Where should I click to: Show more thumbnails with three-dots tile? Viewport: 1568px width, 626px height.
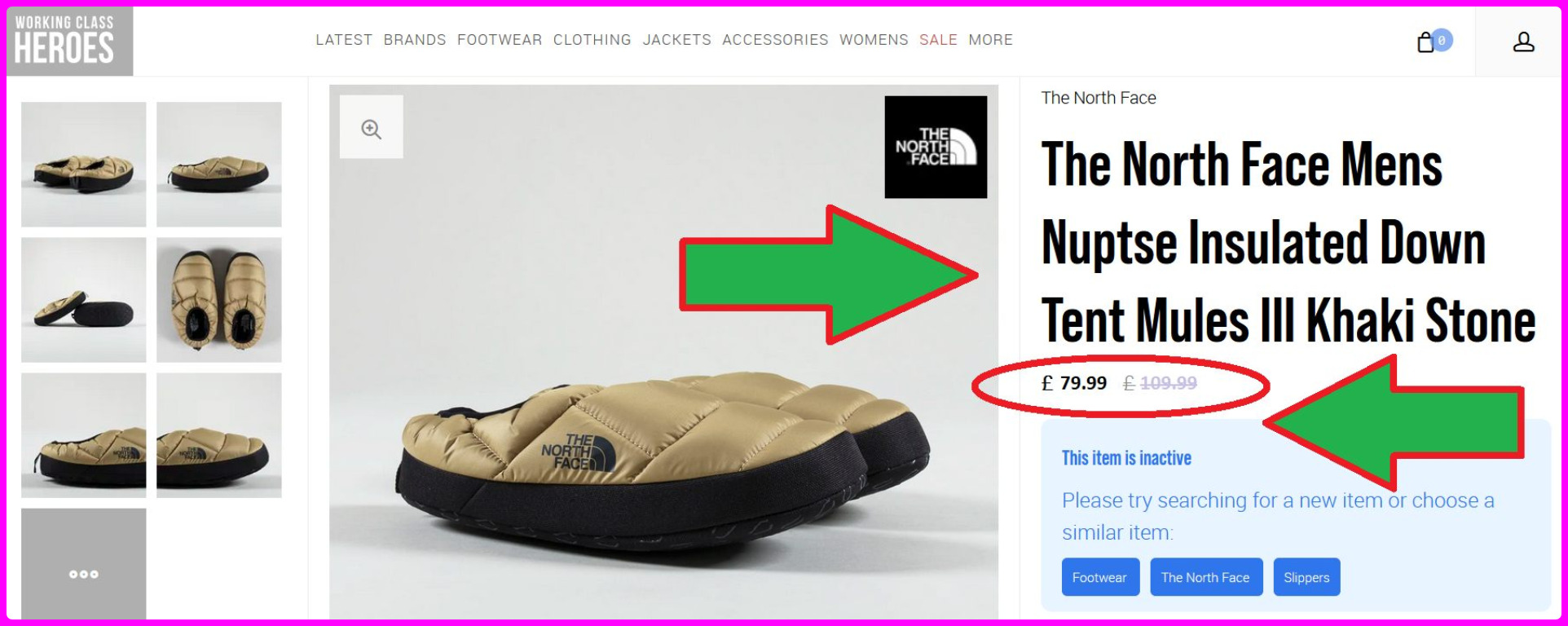pos(84,564)
